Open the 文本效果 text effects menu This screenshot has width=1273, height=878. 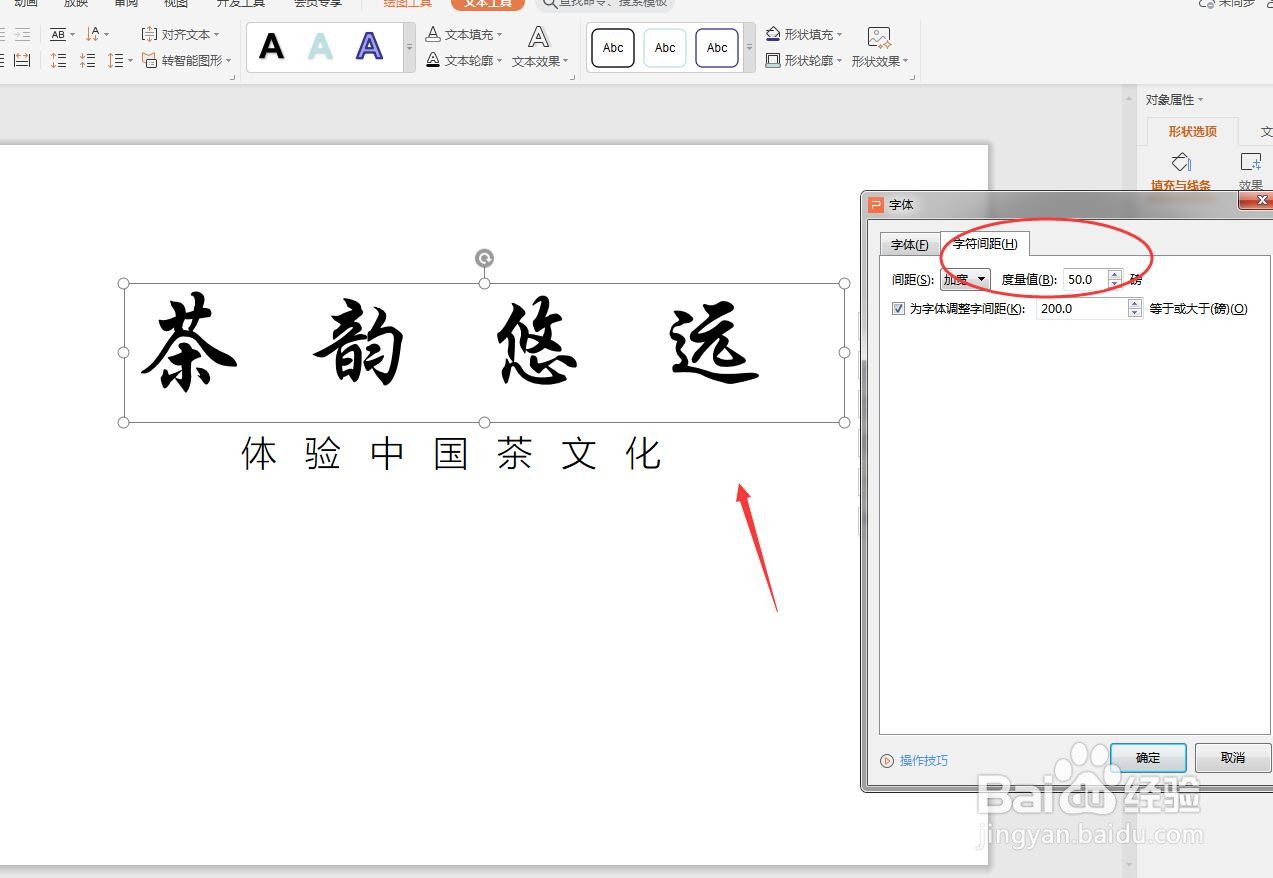[x=539, y=48]
